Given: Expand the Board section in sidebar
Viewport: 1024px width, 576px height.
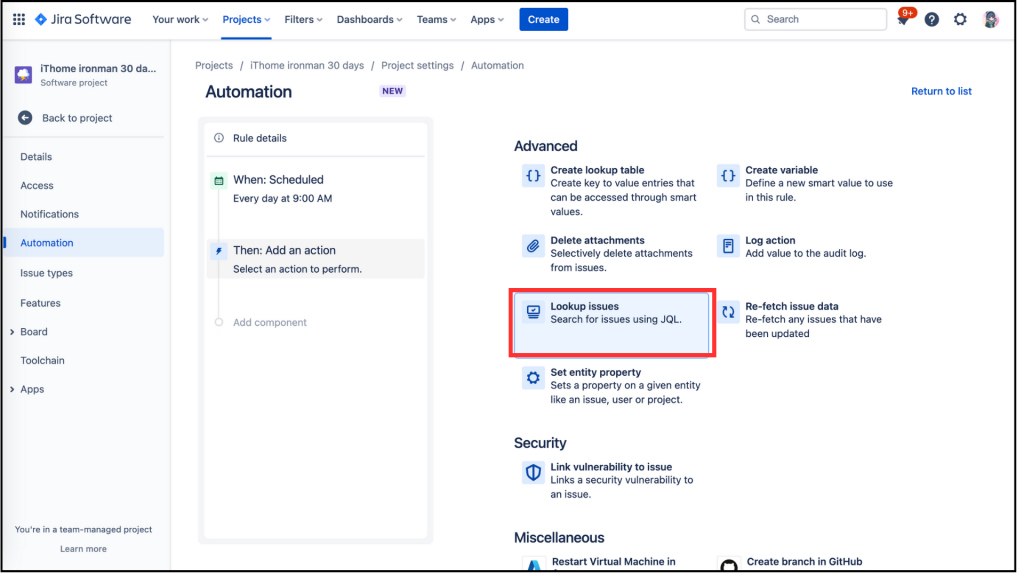Looking at the screenshot, I should [x=12, y=334].
